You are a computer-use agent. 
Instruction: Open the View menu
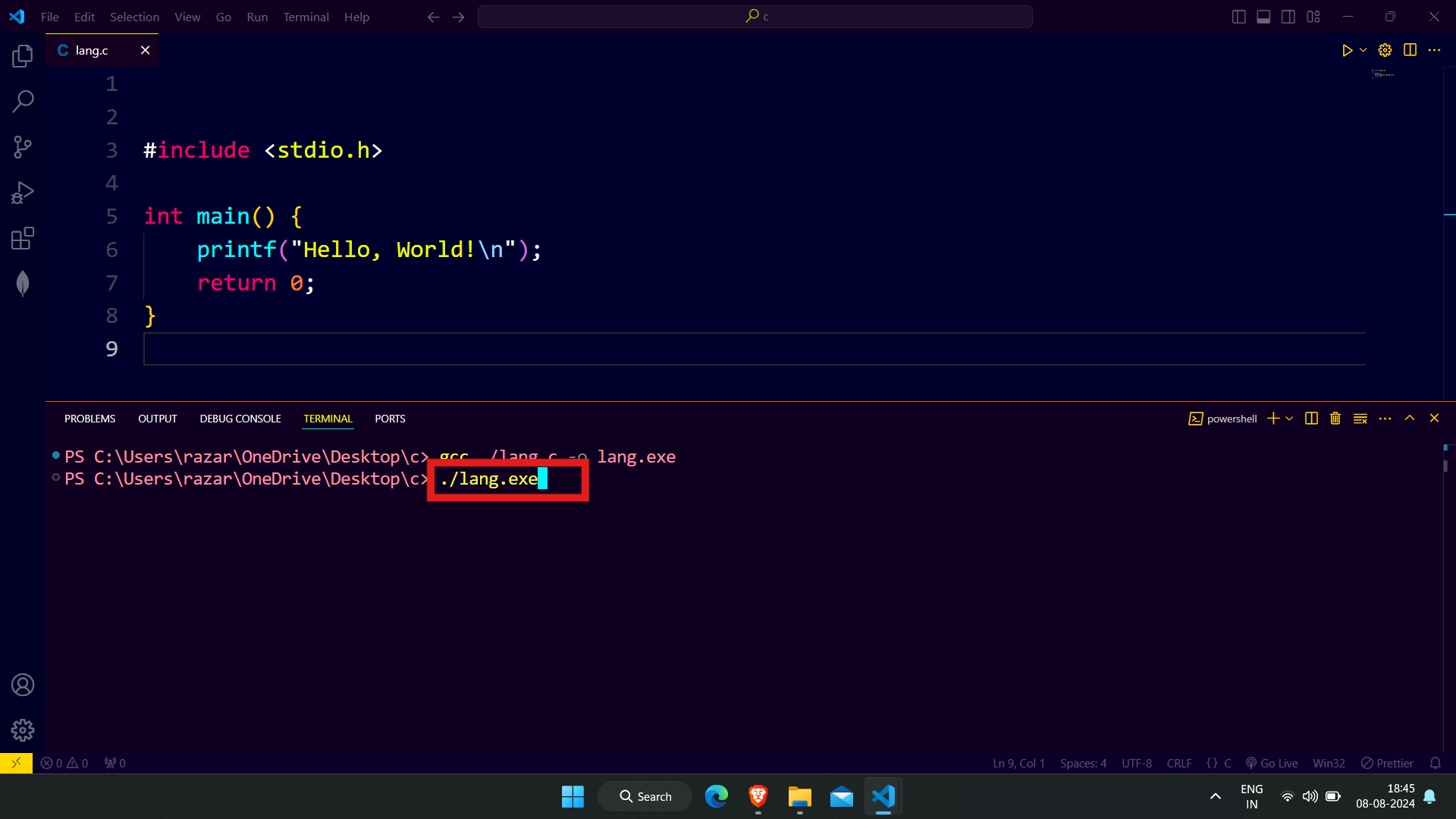tap(187, 17)
